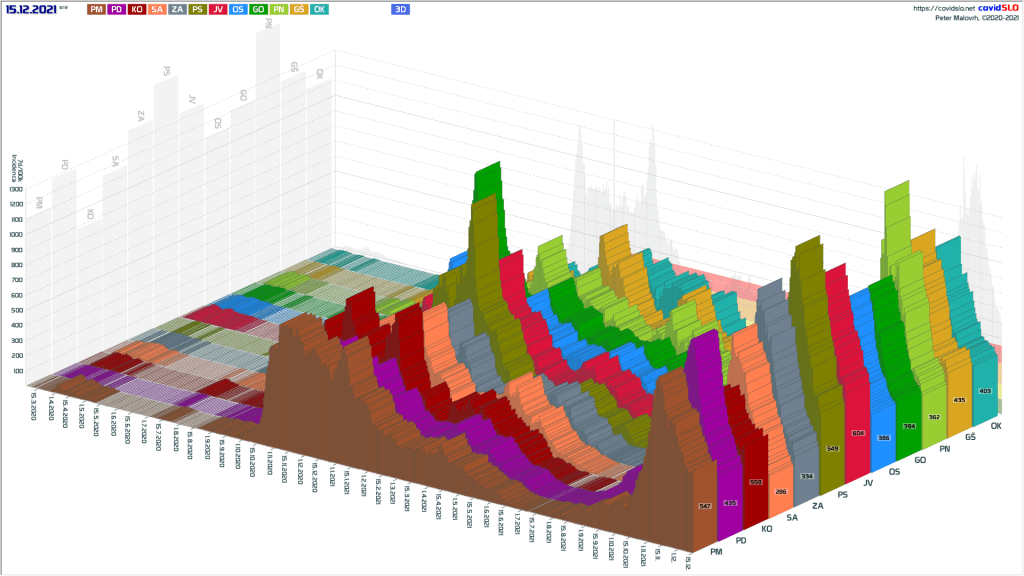1024x576 pixels.
Task: Click the orange SA legend button
Action: [157, 9]
